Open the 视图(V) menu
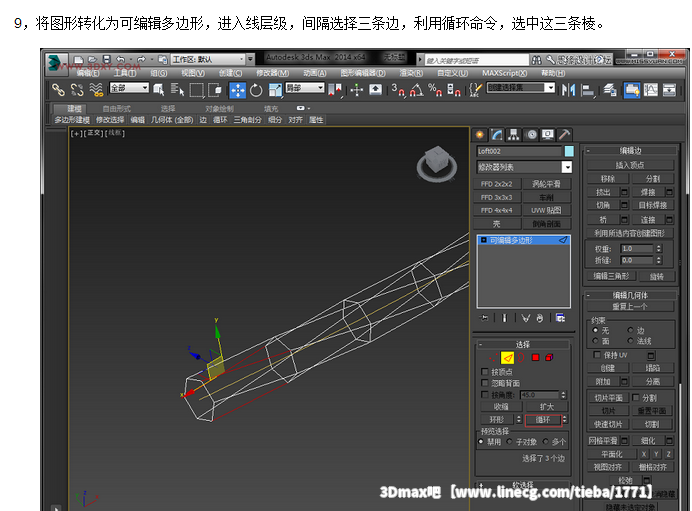The image size is (692, 511). pyautogui.click(x=193, y=73)
